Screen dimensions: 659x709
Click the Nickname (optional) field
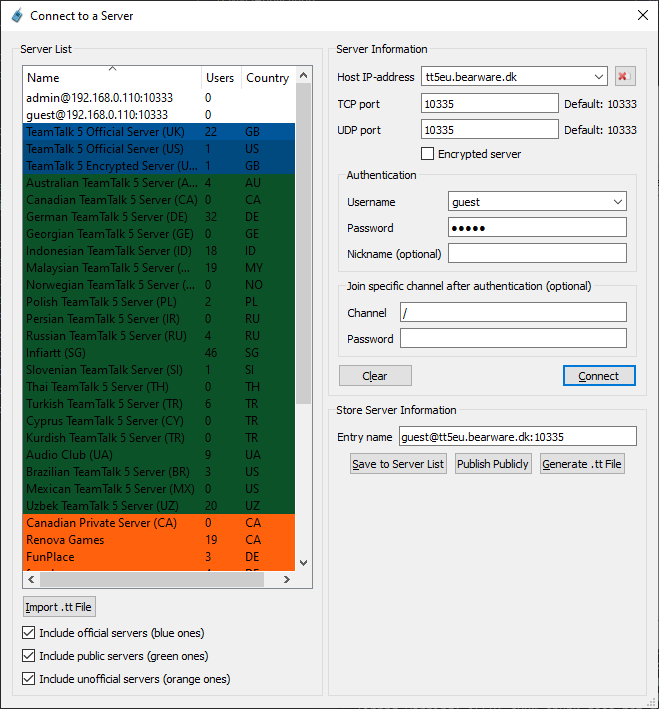click(x=537, y=253)
